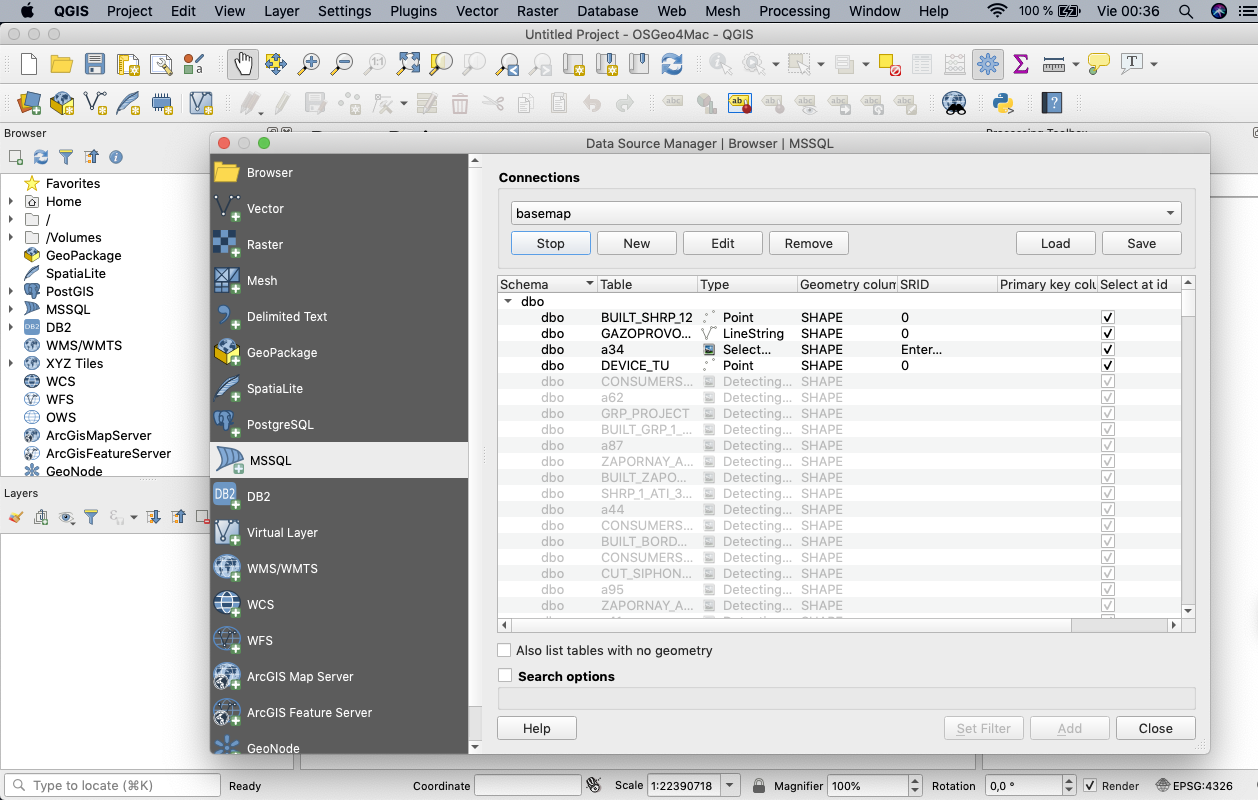Click the Remove connection button

[x=809, y=243]
